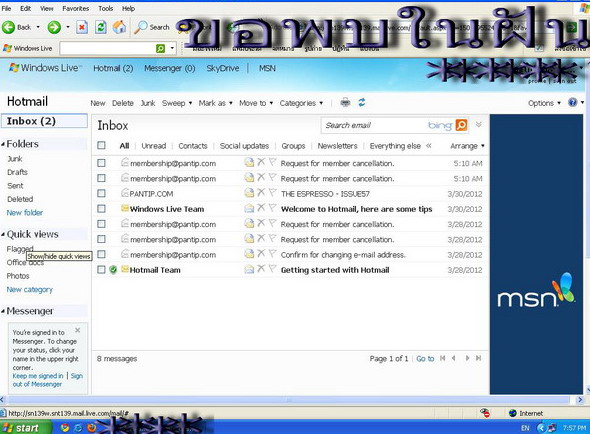This screenshot has height=434, width=590.
Task: Open Firefox from the quick launch bar
Action: (91, 428)
